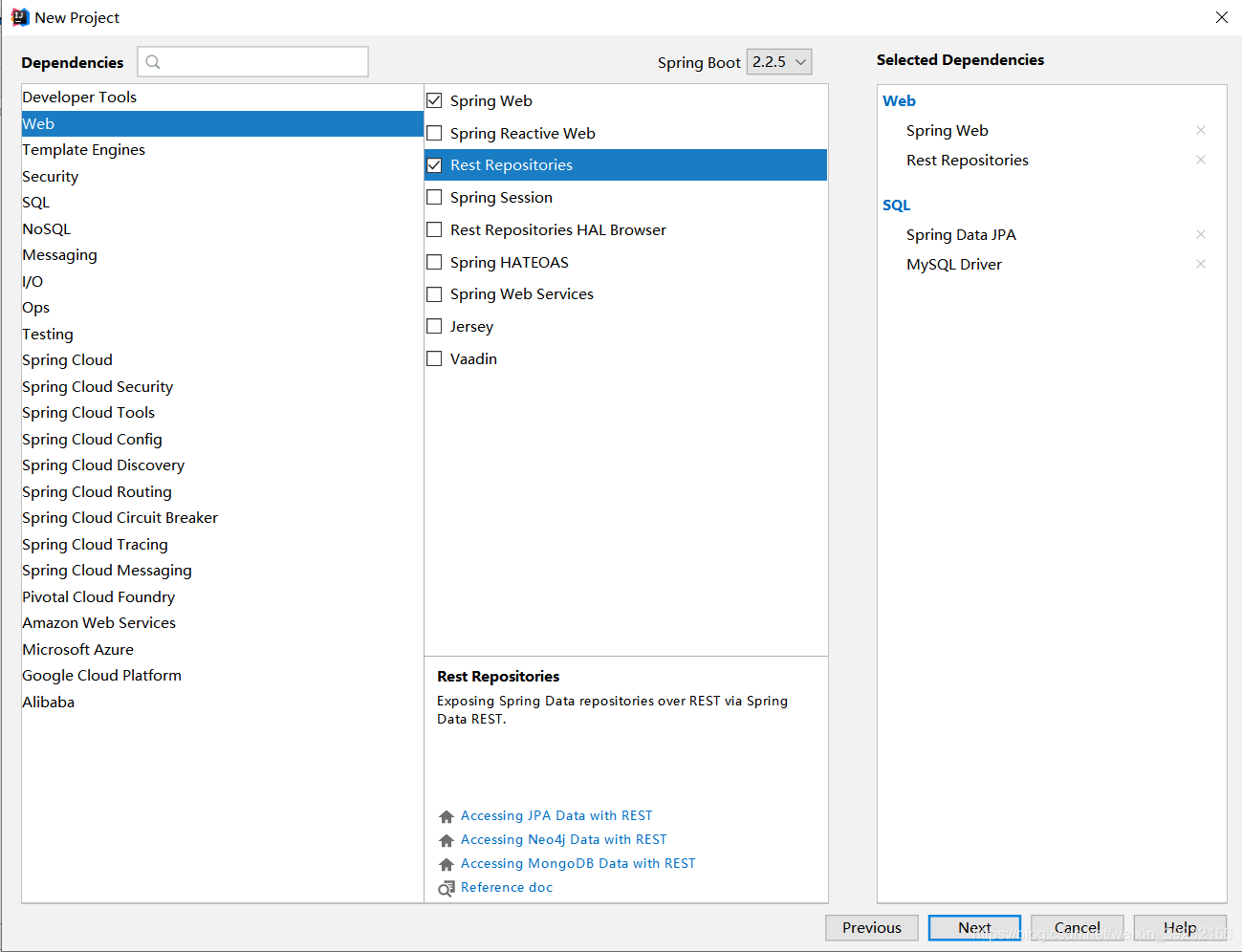Image resolution: width=1242 pixels, height=952 pixels.
Task: Tick the Spring HATEOAS checkbox
Action: [434, 262]
